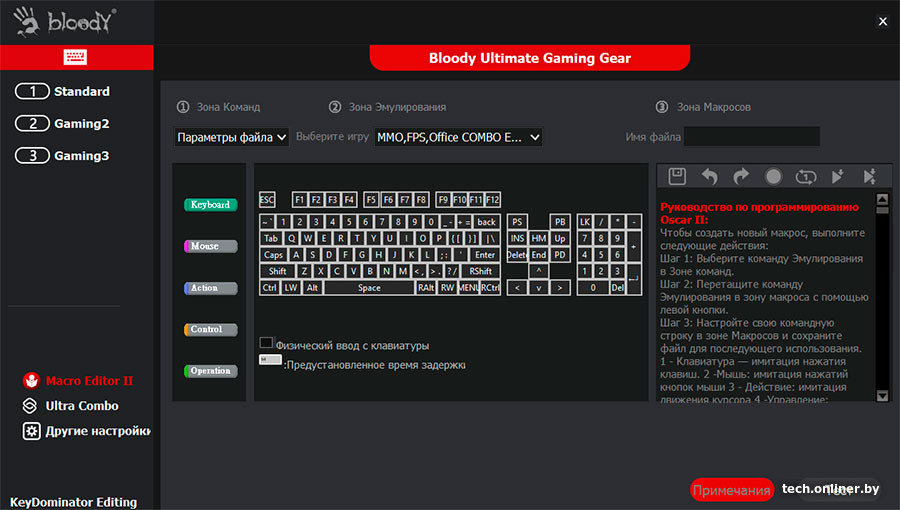Click the ESC key on virtual keyboard

pyautogui.click(x=267, y=200)
